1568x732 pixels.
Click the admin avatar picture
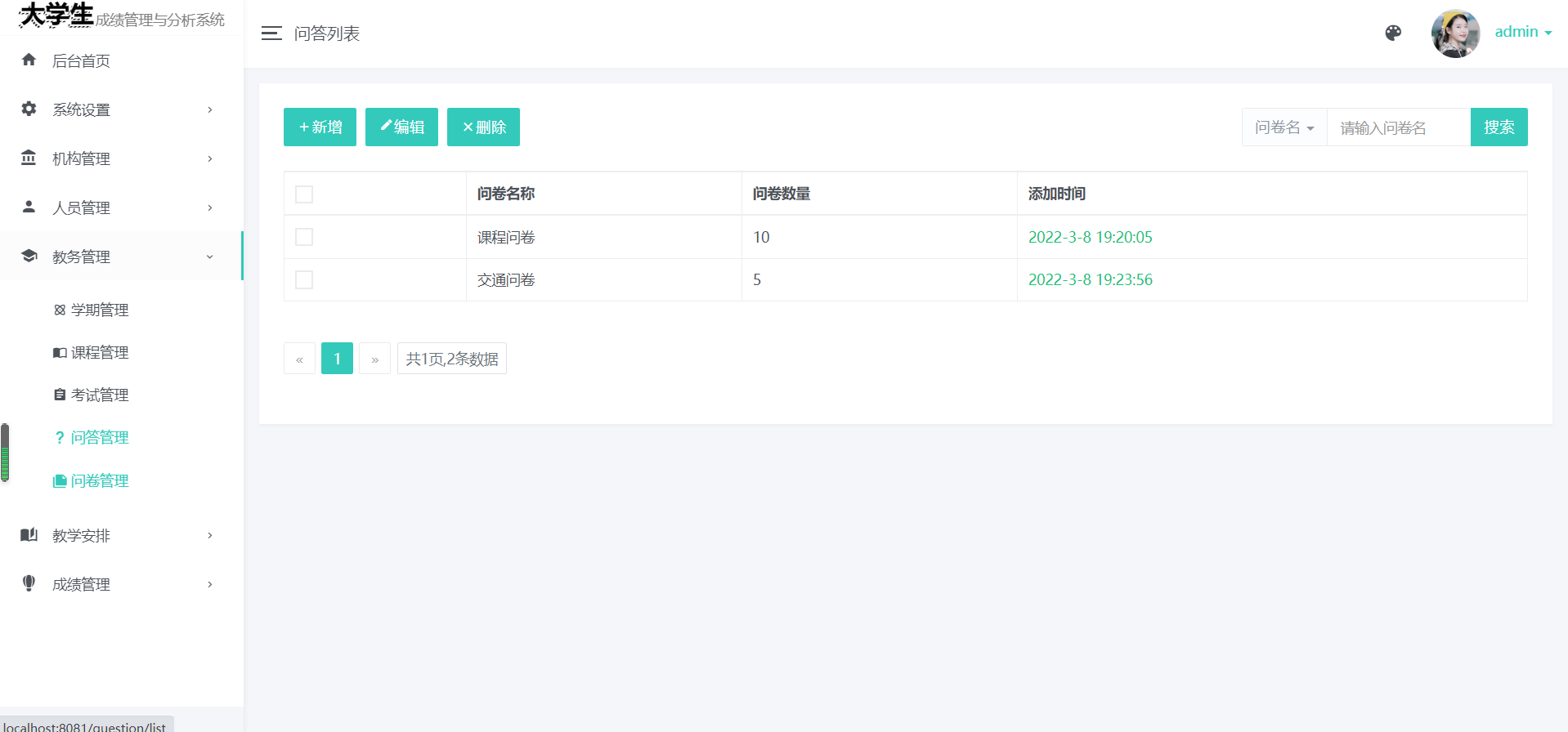(1455, 33)
